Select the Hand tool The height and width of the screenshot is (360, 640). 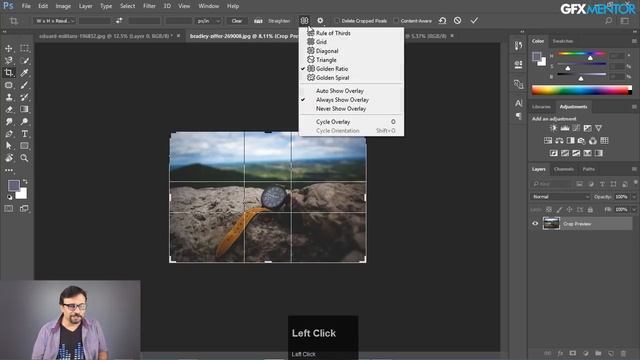(9, 158)
